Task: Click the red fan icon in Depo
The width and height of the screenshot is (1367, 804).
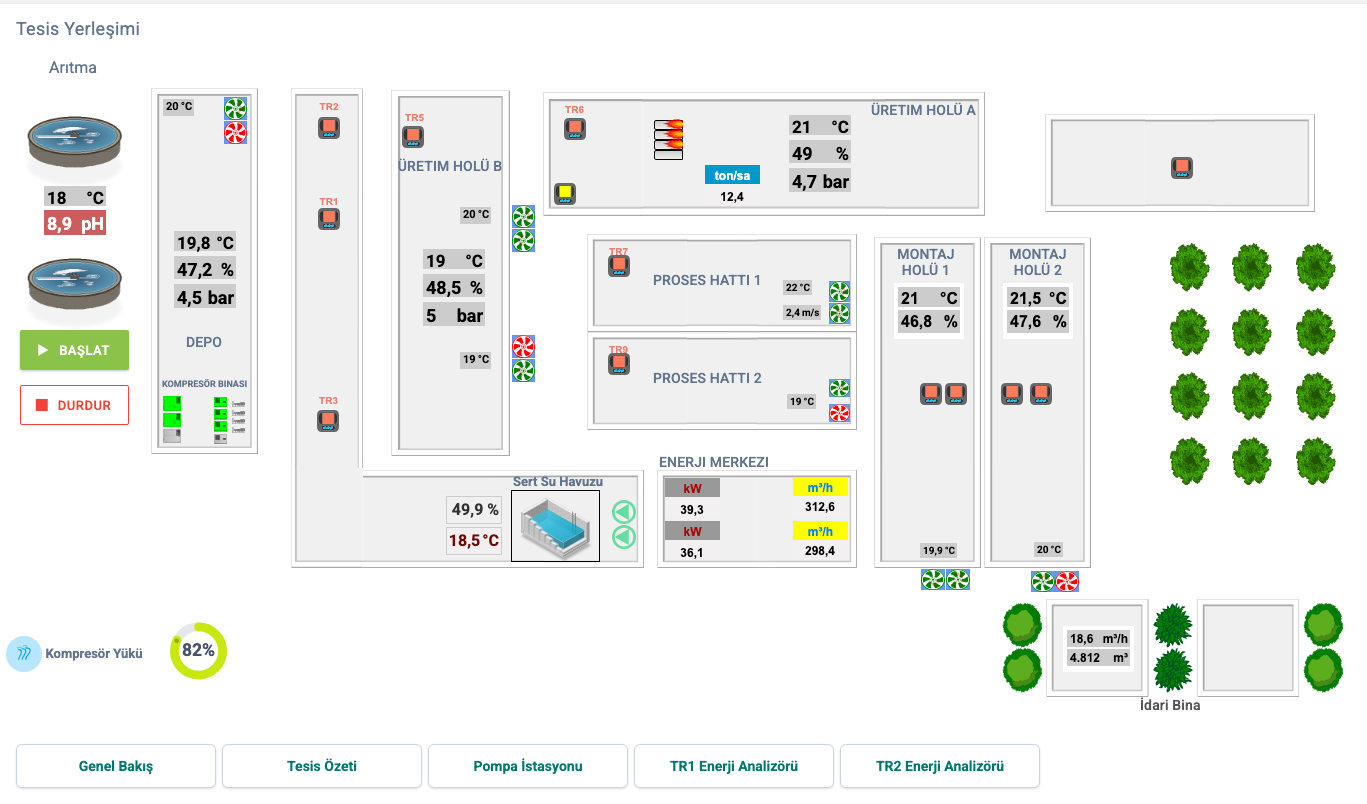Action: tap(236, 133)
